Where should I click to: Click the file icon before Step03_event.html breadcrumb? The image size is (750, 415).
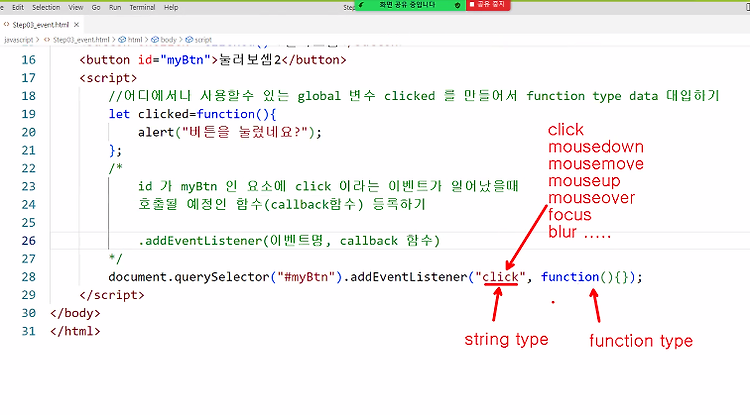coord(47,40)
